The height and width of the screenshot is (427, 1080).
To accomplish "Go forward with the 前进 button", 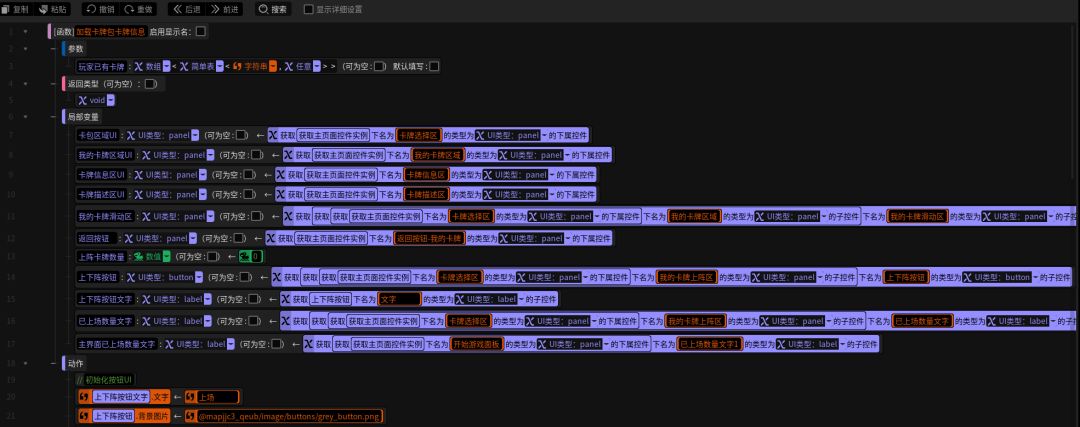I will [x=225, y=10].
